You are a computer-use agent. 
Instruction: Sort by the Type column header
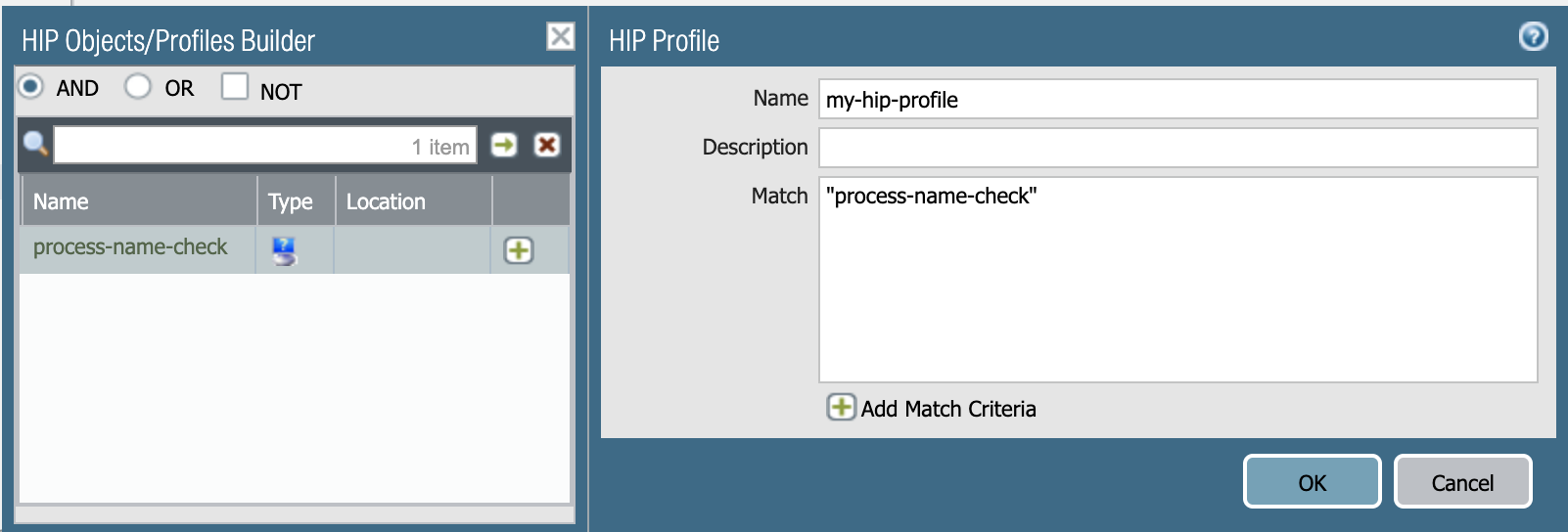coord(291,201)
